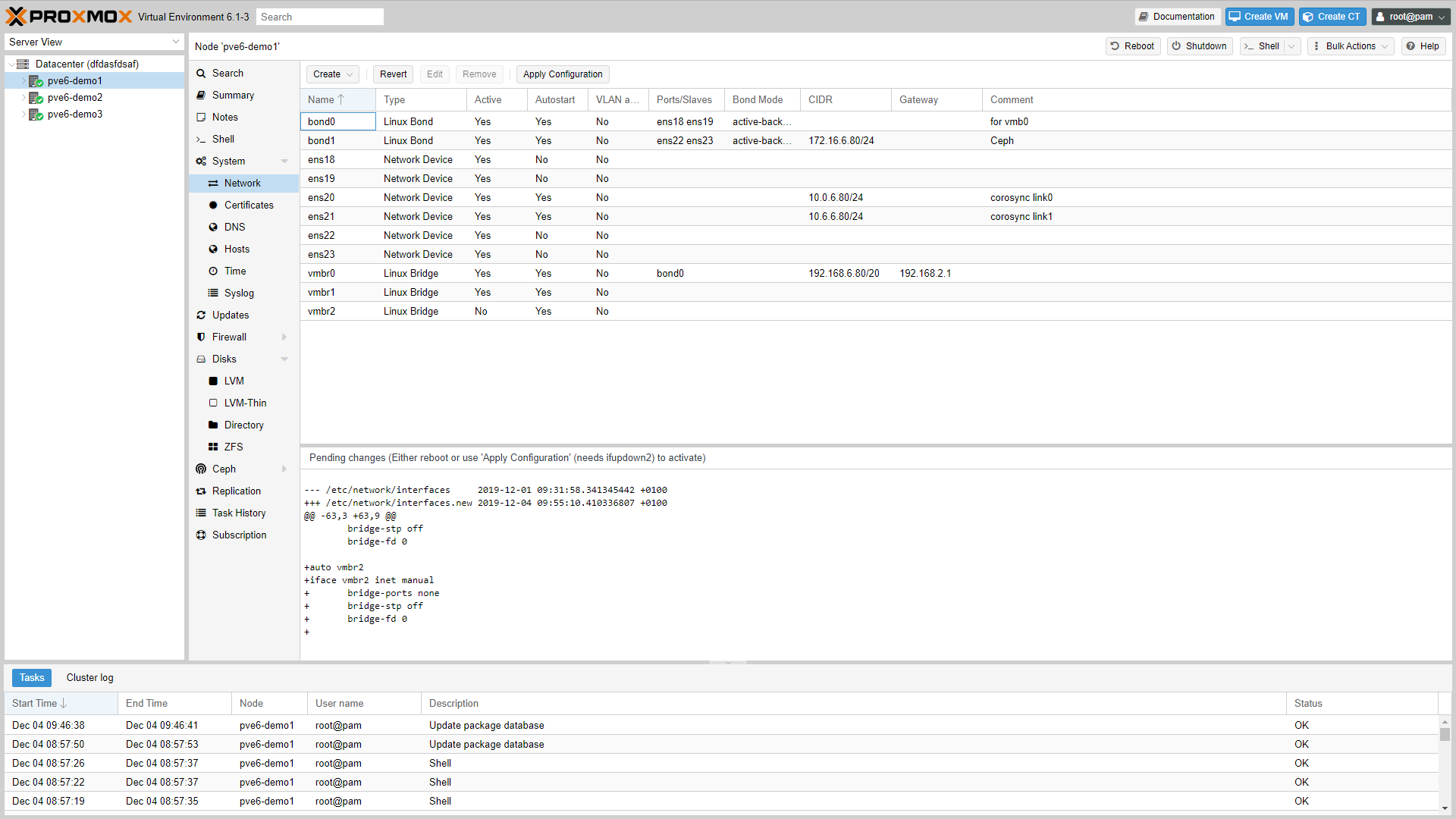Click the Datacenter server rack icon
The width and height of the screenshot is (1456, 819).
coord(23,64)
